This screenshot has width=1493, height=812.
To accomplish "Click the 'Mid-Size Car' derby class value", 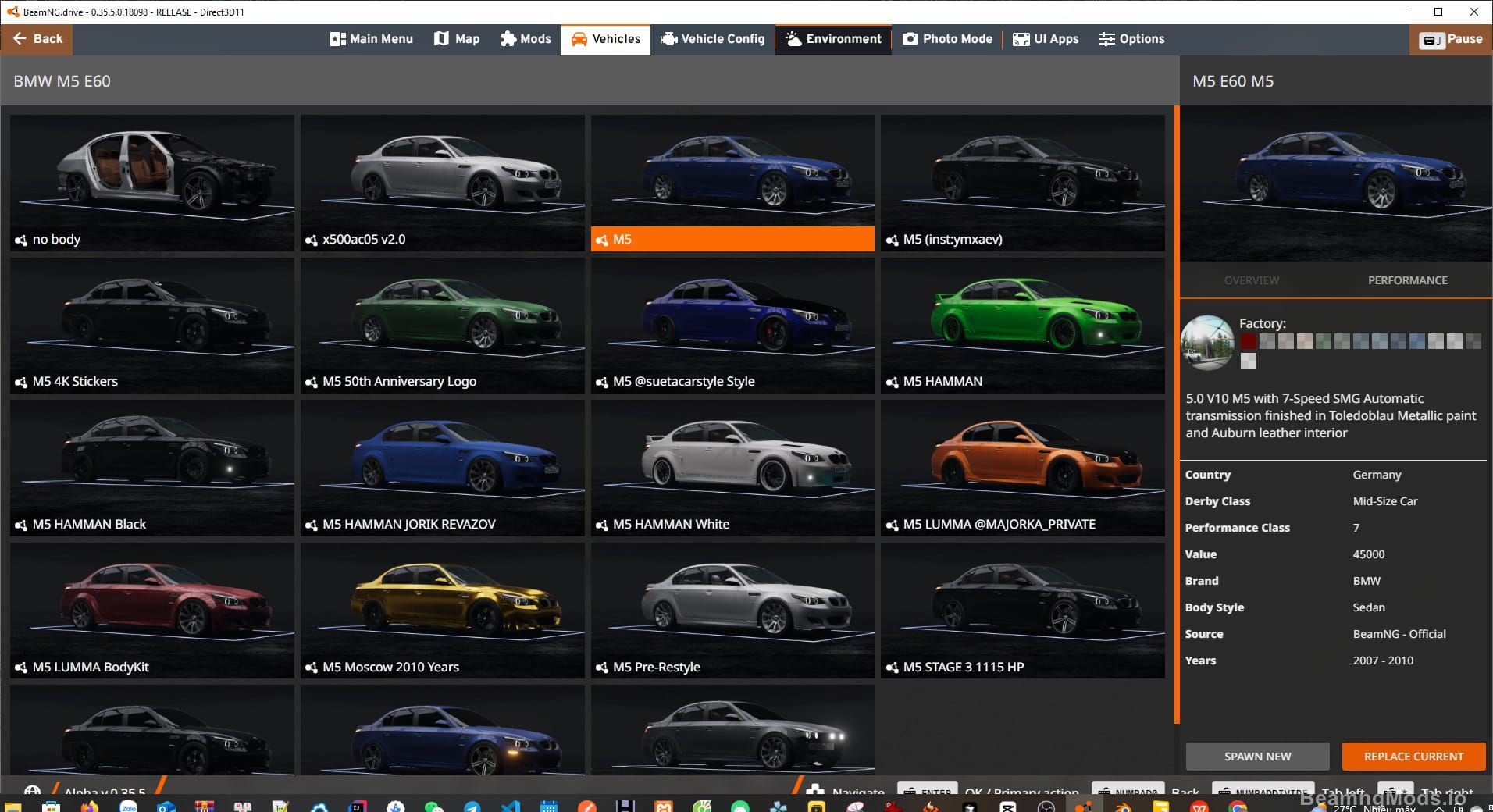I will 1384,501.
